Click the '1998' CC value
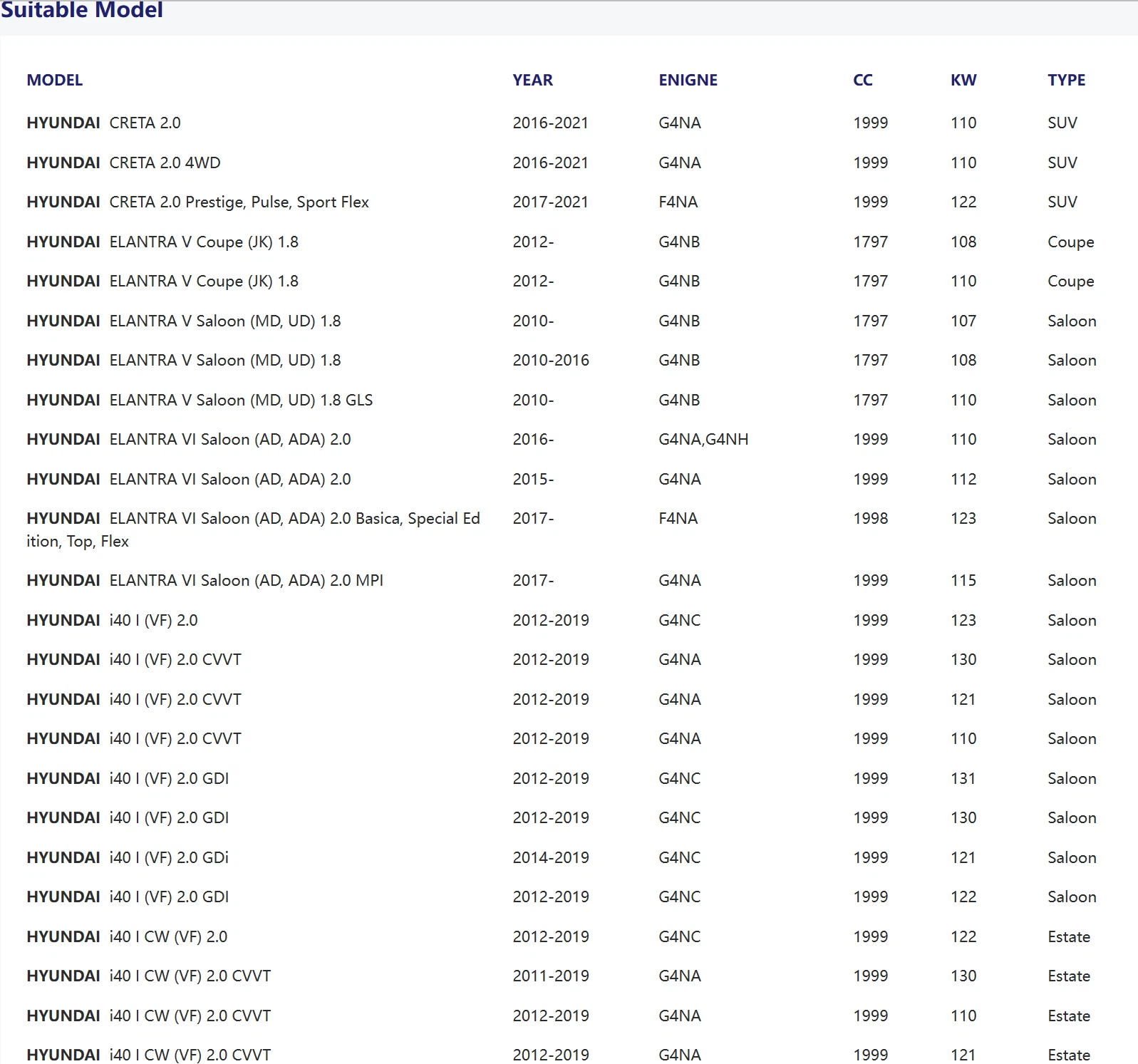This screenshot has height=1064, width=1138. pyautogui.click(x=871, y=519)
